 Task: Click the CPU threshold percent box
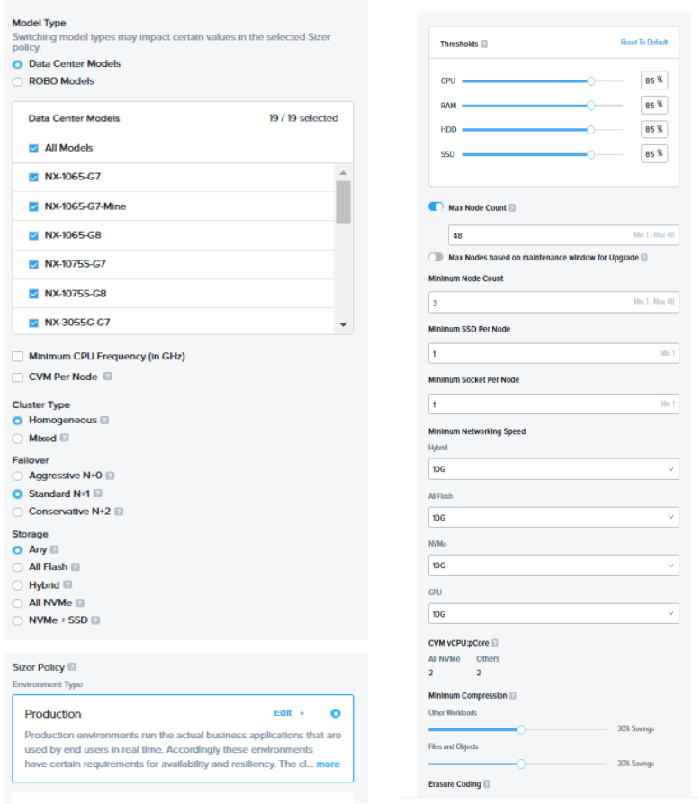654,81
